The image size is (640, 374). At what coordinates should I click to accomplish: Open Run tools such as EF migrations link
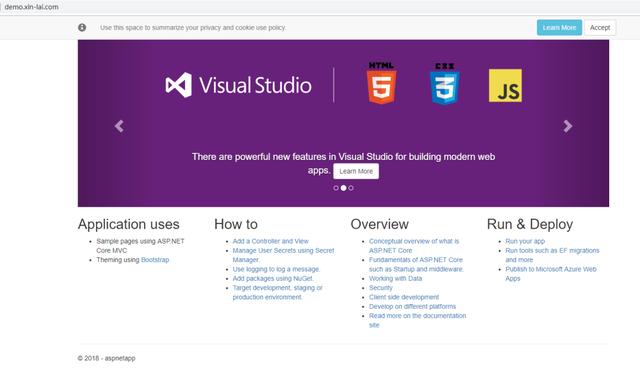point(552,255)
